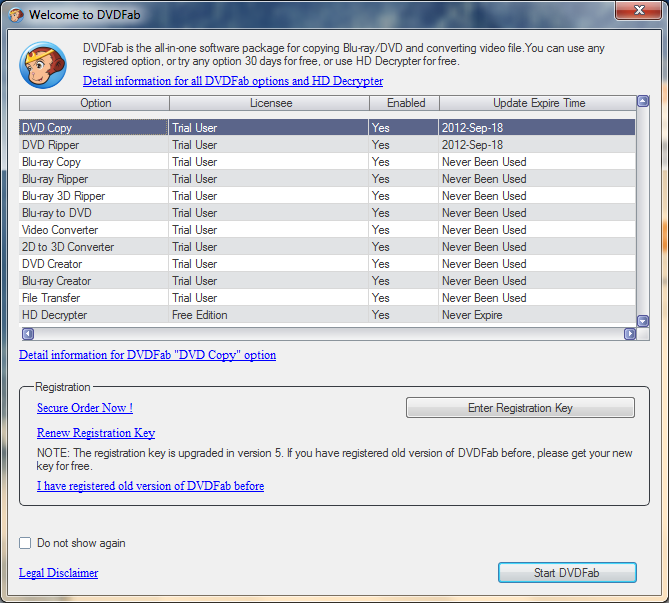Select the File Transfer row
The image size is (669, 603).
(x=327, y=298)
